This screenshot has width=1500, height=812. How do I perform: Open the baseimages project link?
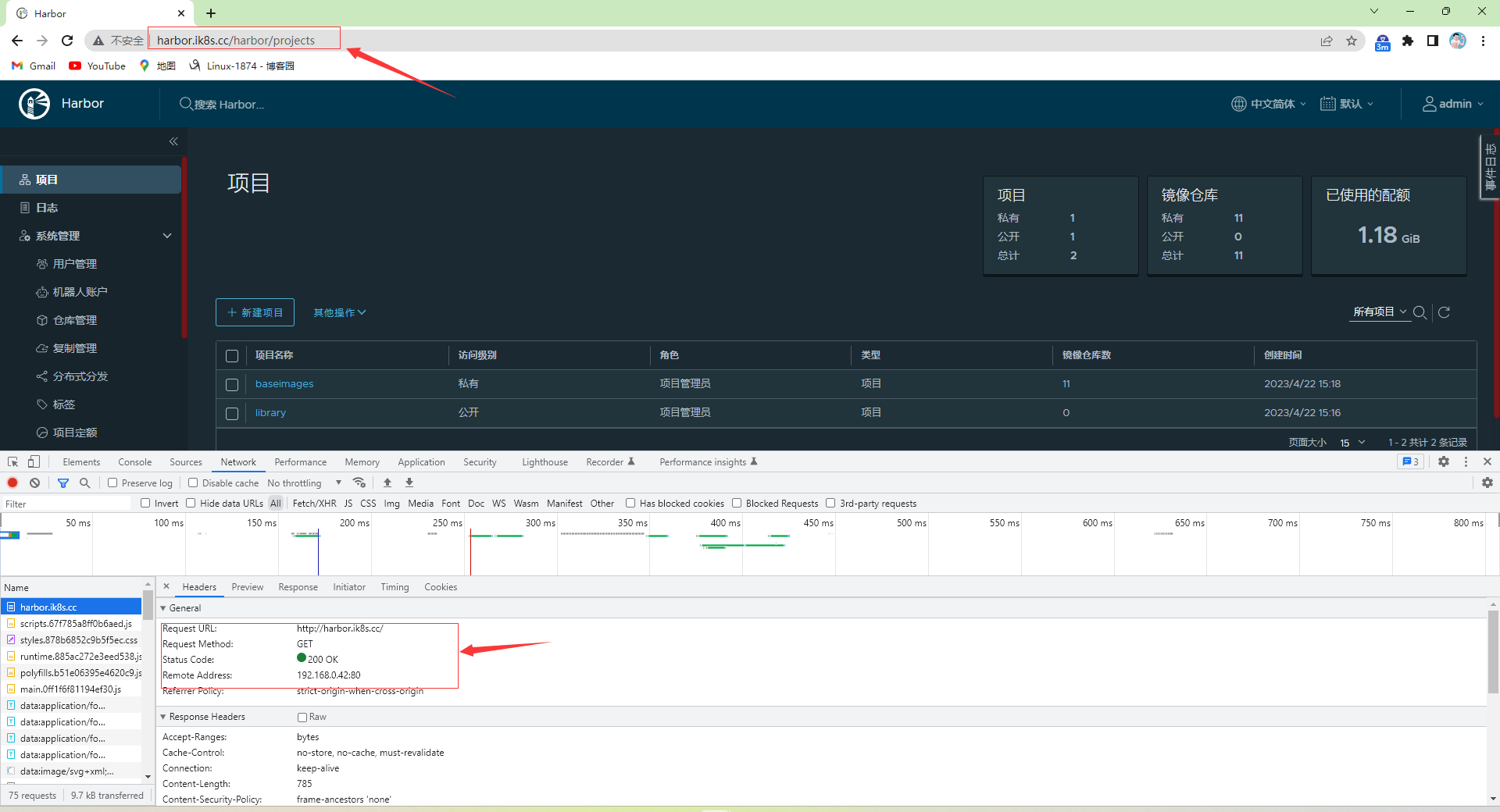tap(284, 383)
